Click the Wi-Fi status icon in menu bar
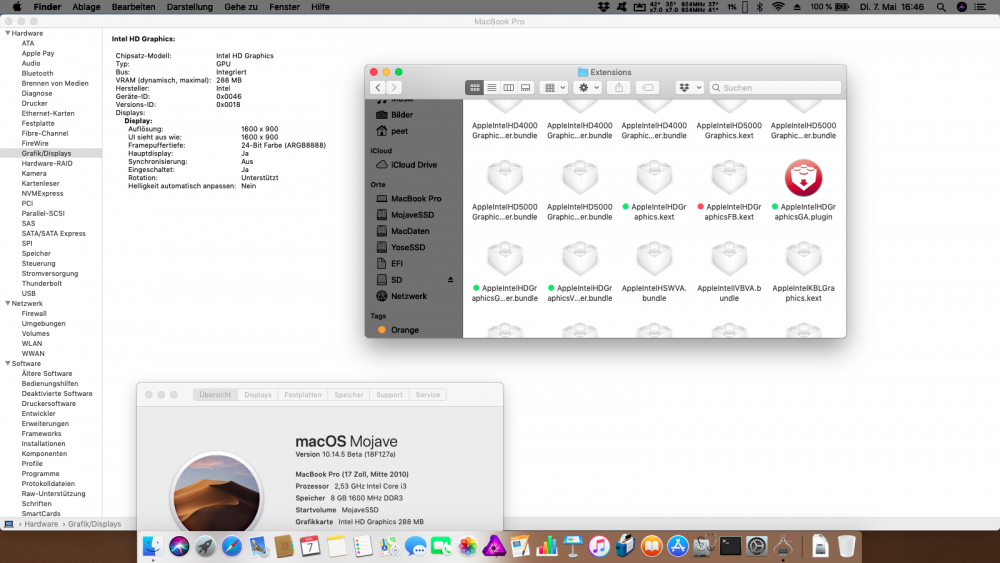The image size is (1000, 563). 778,7
